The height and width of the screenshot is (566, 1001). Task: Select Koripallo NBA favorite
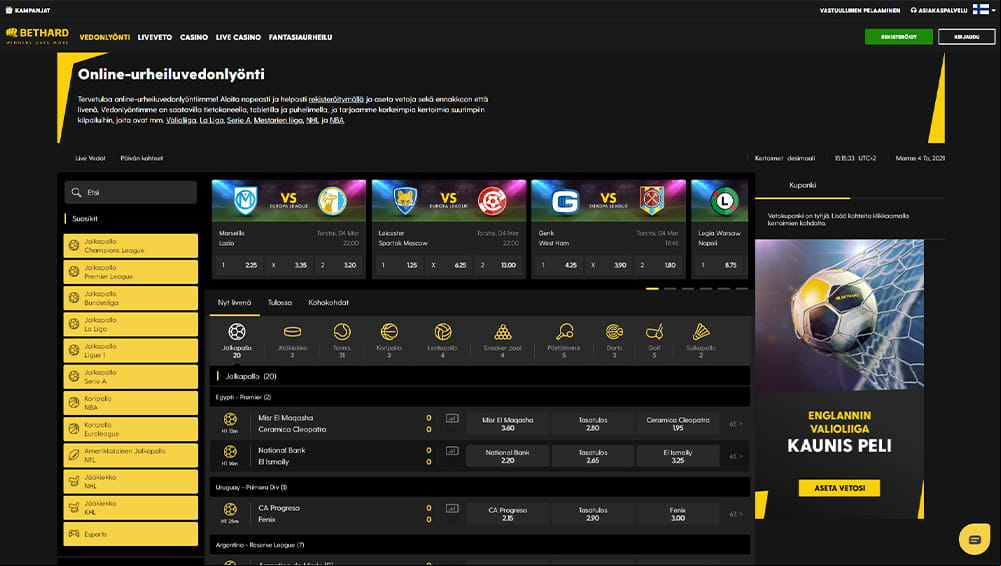coord(130,403)
